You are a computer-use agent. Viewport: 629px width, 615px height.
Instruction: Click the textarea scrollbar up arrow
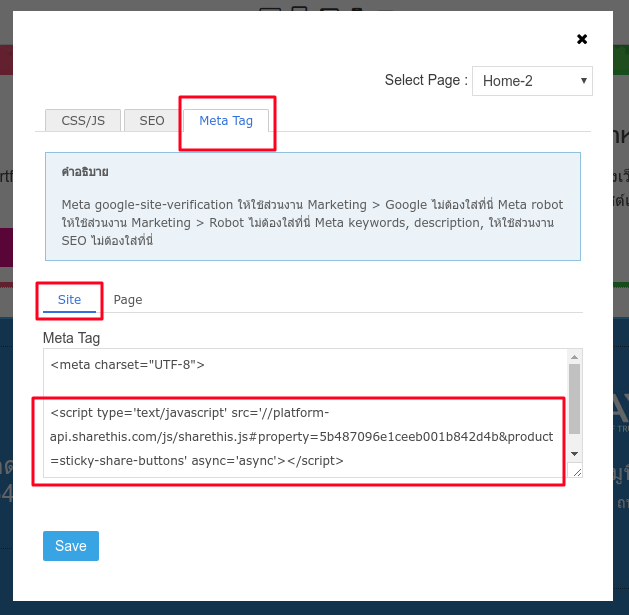pos(575,356)
